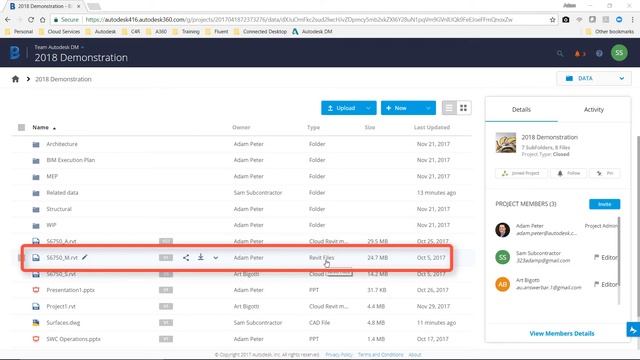Open Presentation1.pptx file
Viewport: 640px width, 360px height.
click(71, 290)
